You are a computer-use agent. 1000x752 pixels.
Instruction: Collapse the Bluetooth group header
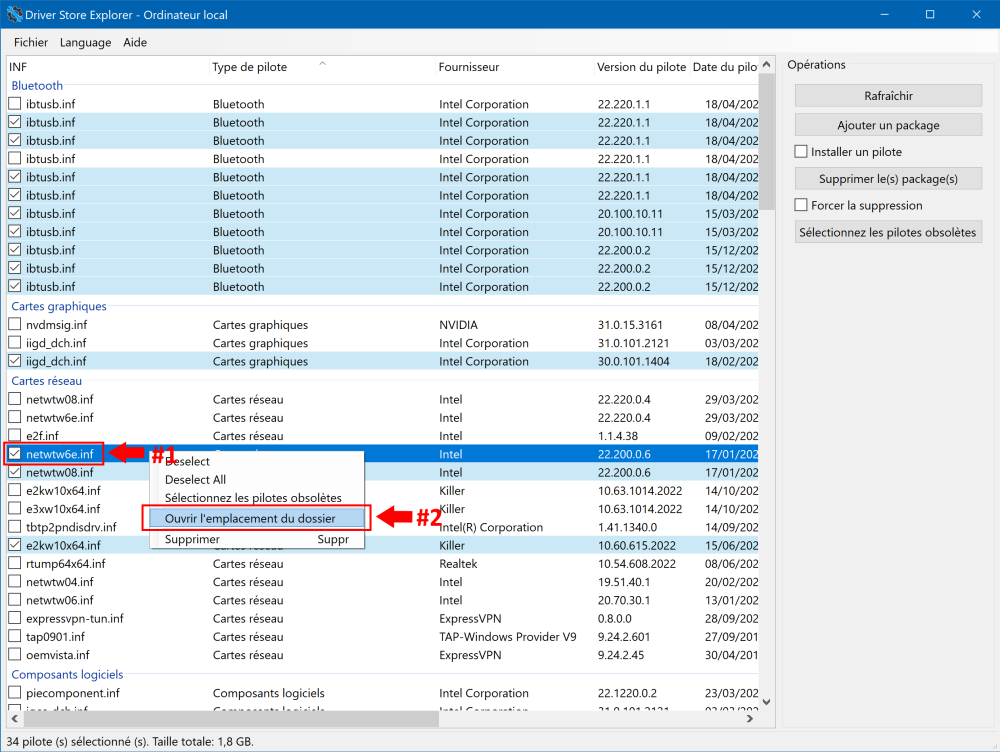point(37,86)
